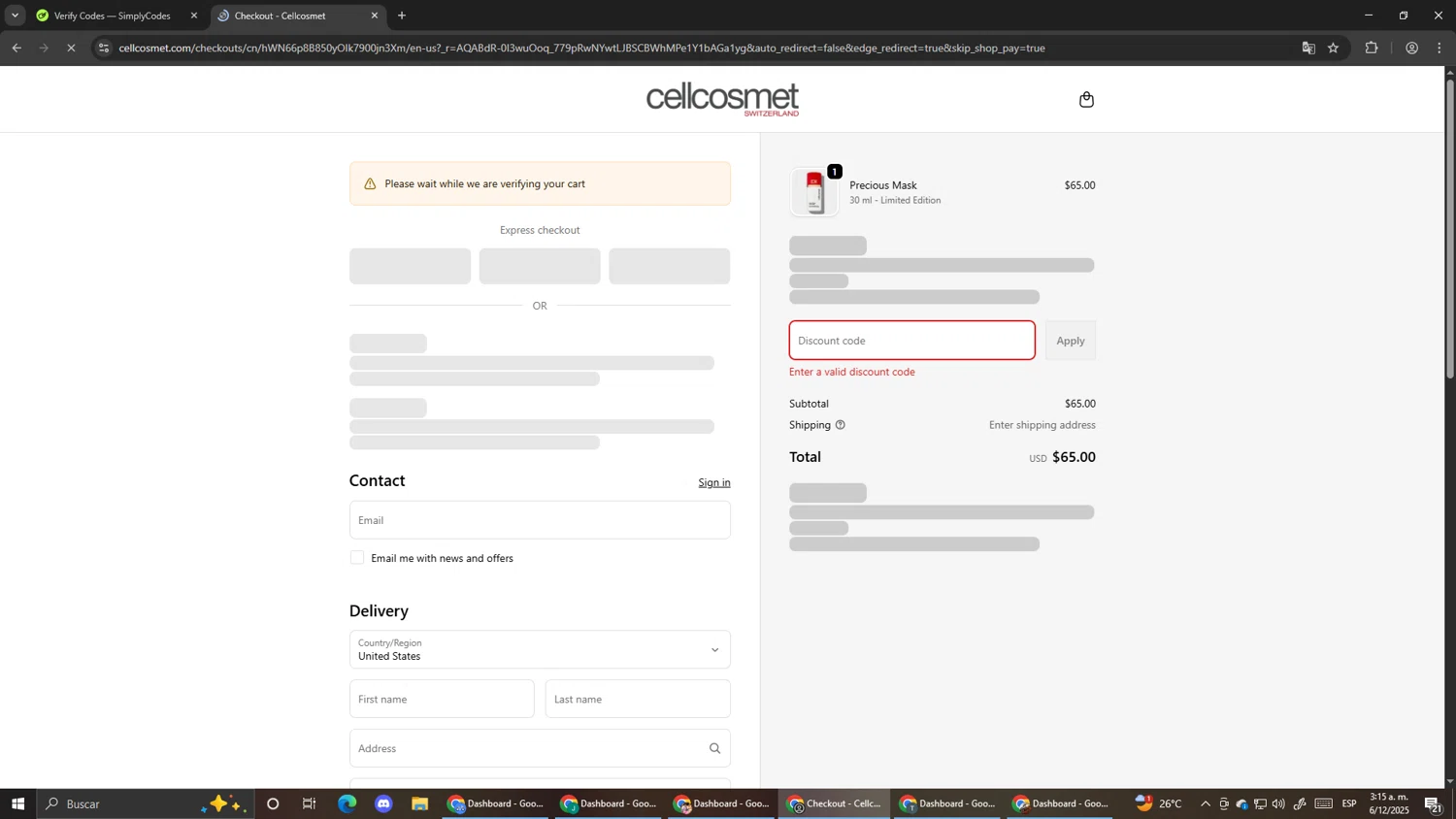Screen dimensions: 1456x819
Task: Click the touch keyboard tray icon
Action: coord(1324,803)
